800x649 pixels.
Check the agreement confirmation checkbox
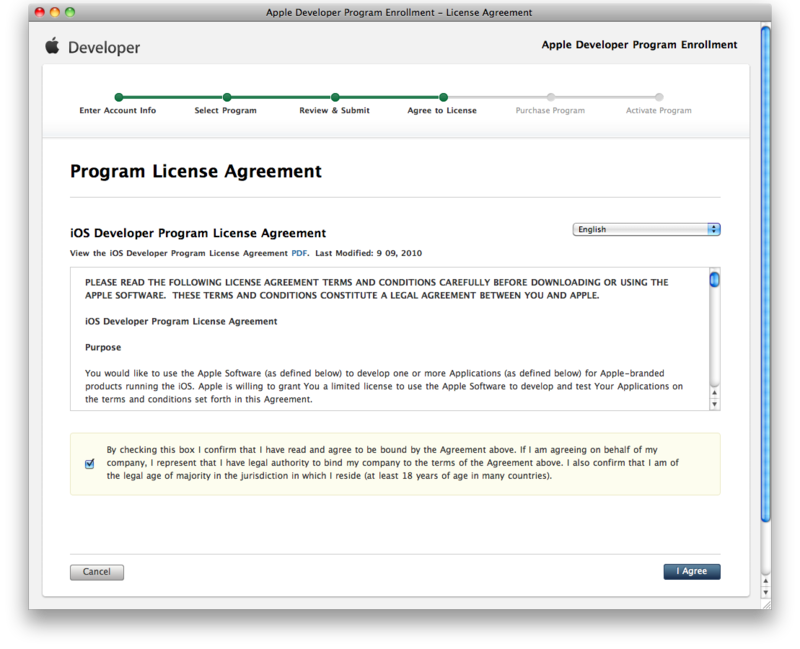[90, 464]
